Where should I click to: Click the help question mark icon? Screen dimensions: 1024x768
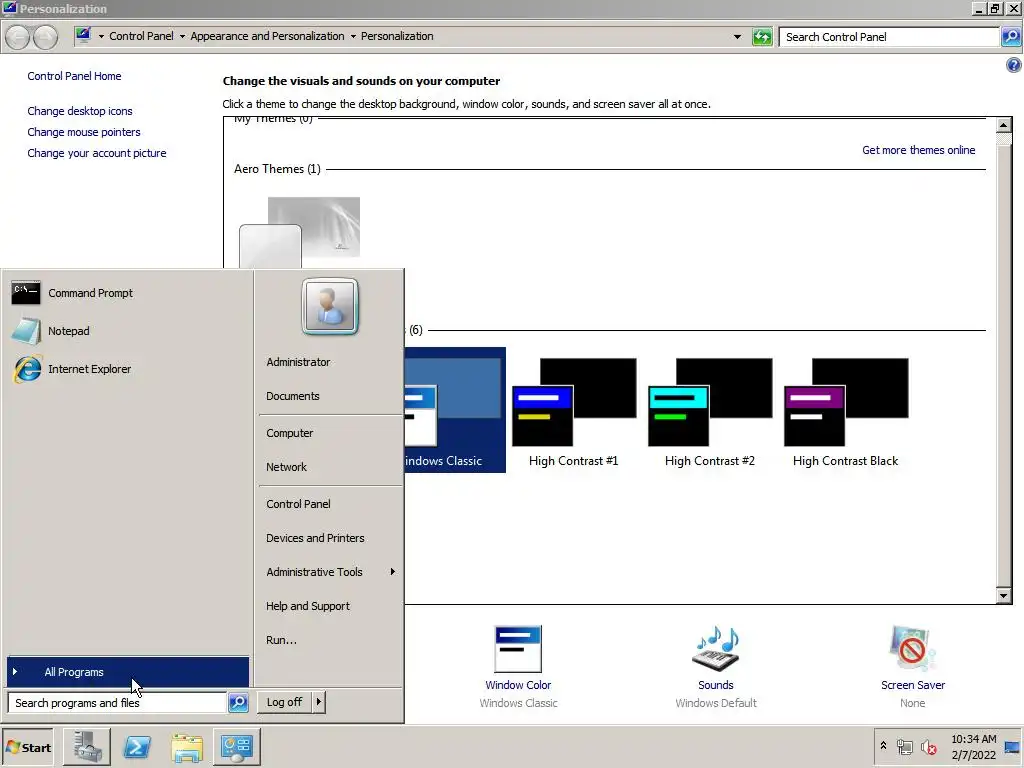pos(1014,65)
